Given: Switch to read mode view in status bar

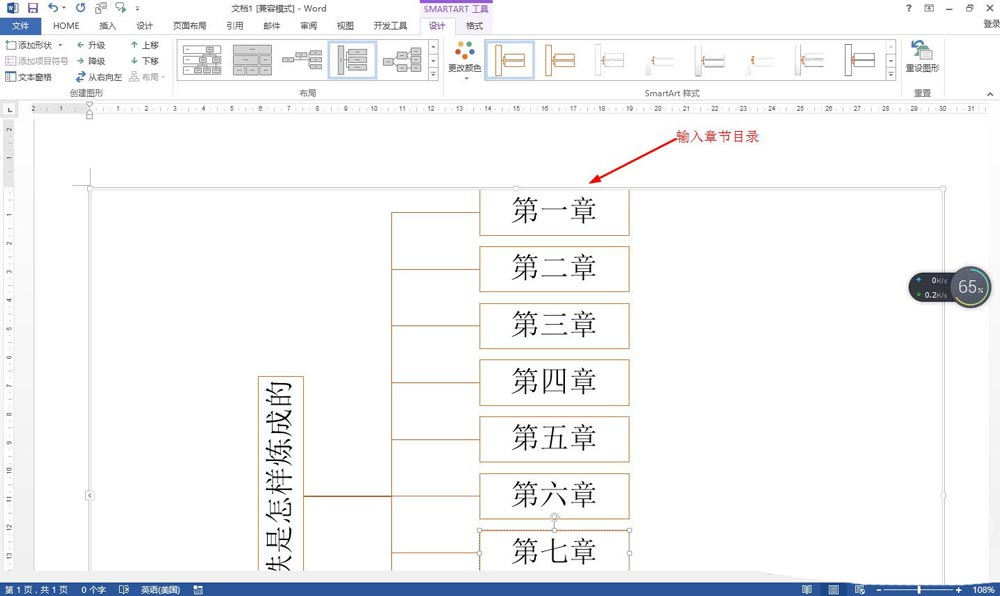Looking at the screenshot, I should coord(806,590).
